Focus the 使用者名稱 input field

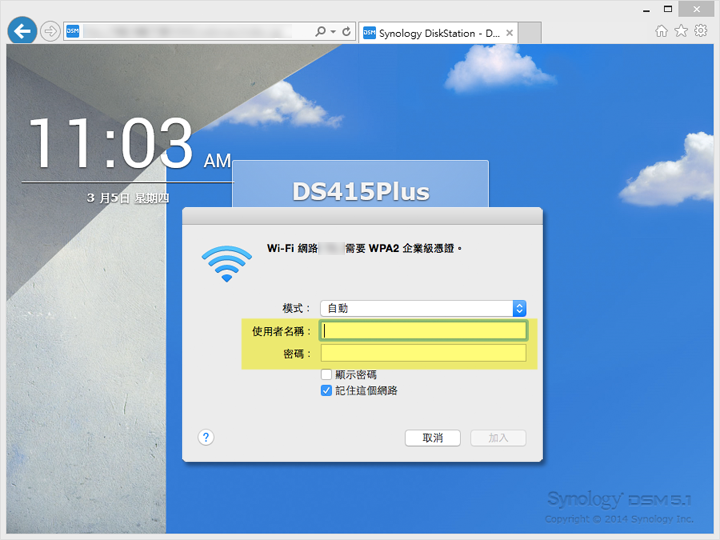(423, 331)
